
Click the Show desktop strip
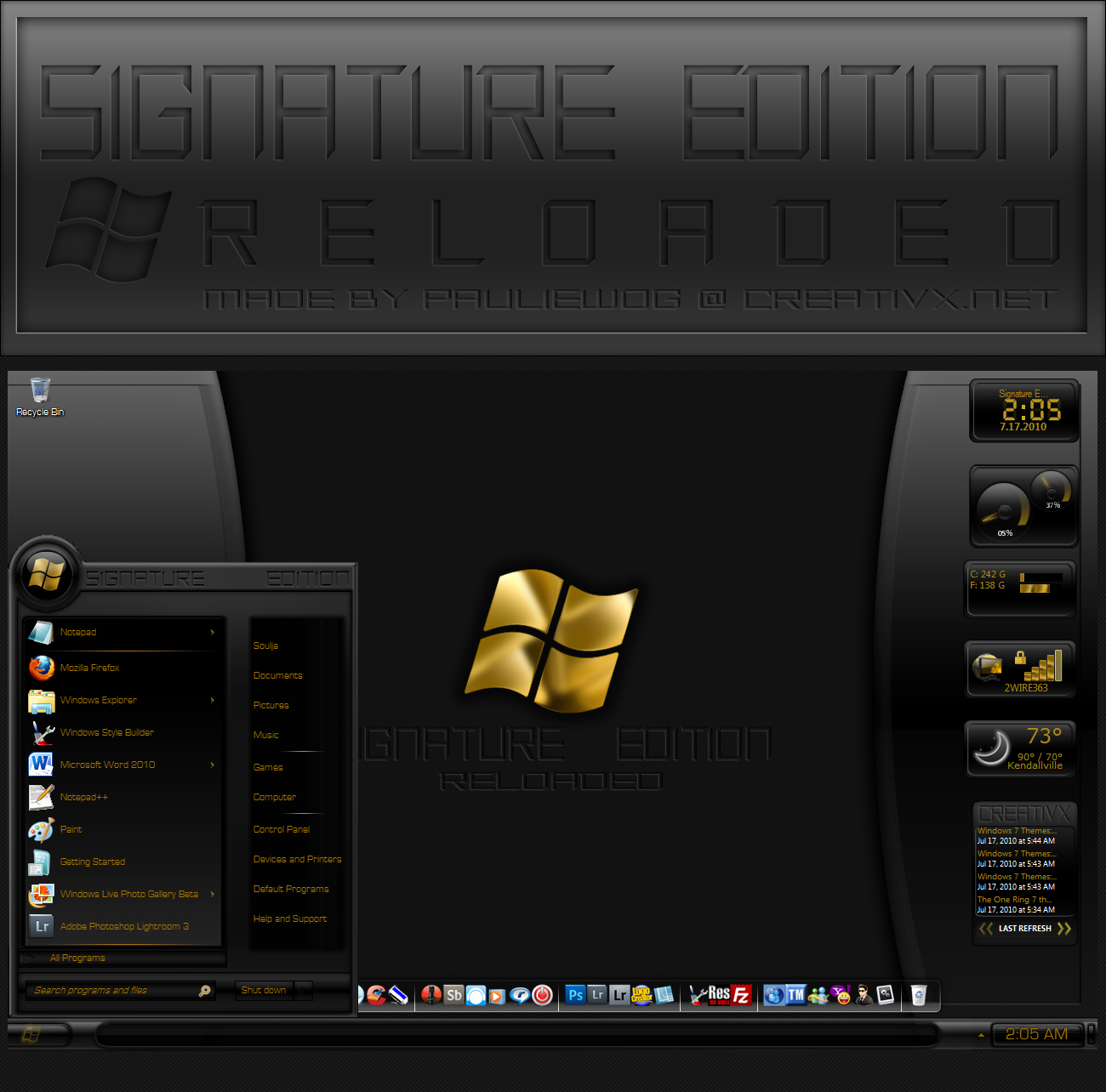point(1092,1034)
